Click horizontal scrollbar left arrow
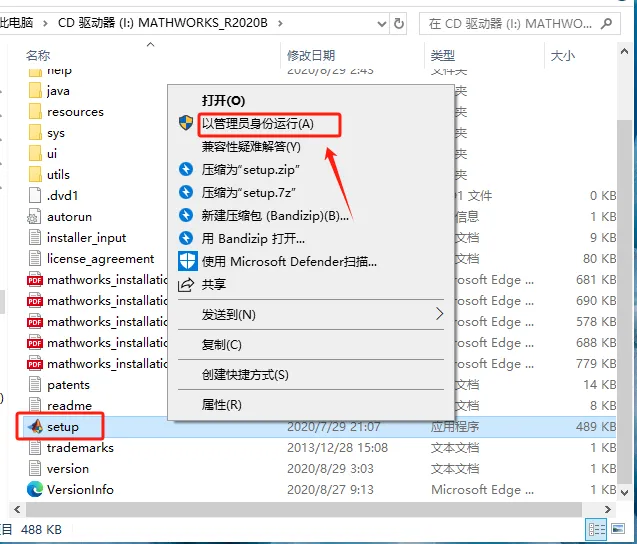 click(x=17, y=509)
